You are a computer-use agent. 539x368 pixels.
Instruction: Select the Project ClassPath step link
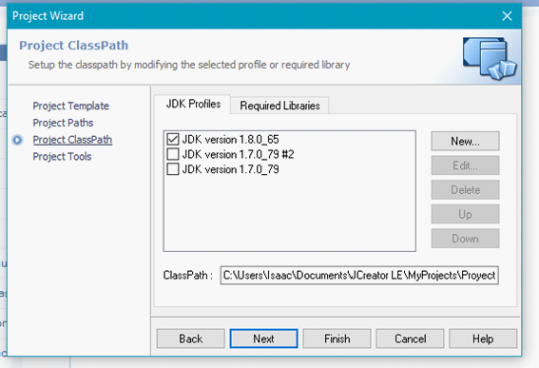[x=72, y=140]
